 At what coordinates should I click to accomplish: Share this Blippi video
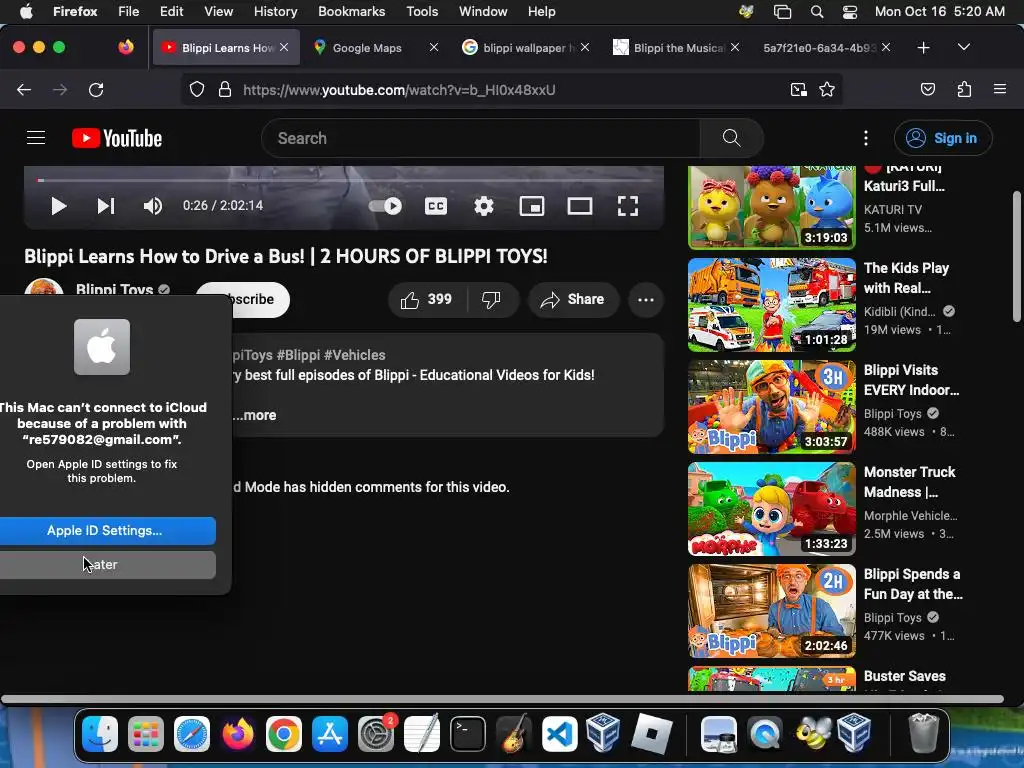(x=572, y=299)
